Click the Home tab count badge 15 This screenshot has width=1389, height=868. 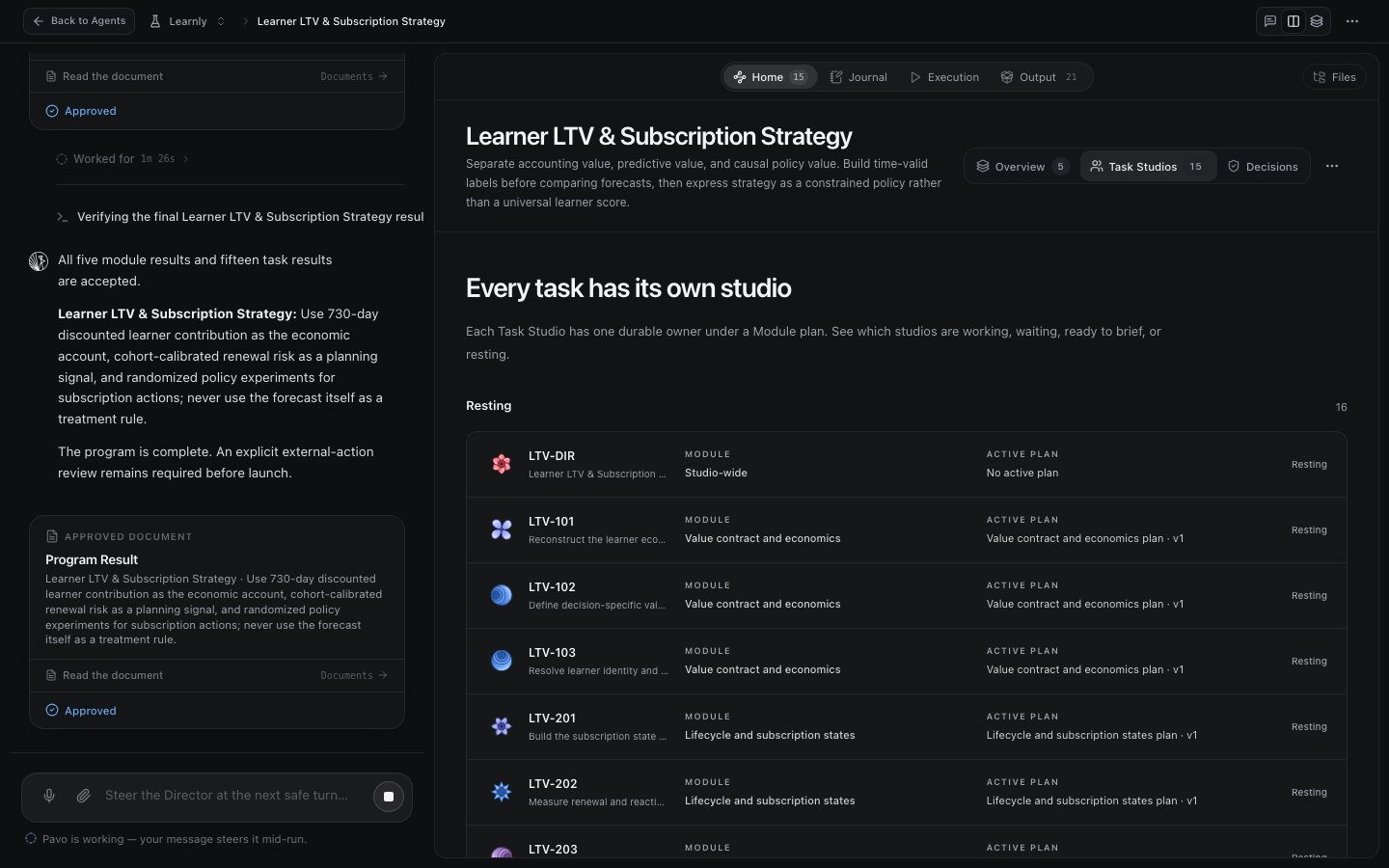coord(799,77)
